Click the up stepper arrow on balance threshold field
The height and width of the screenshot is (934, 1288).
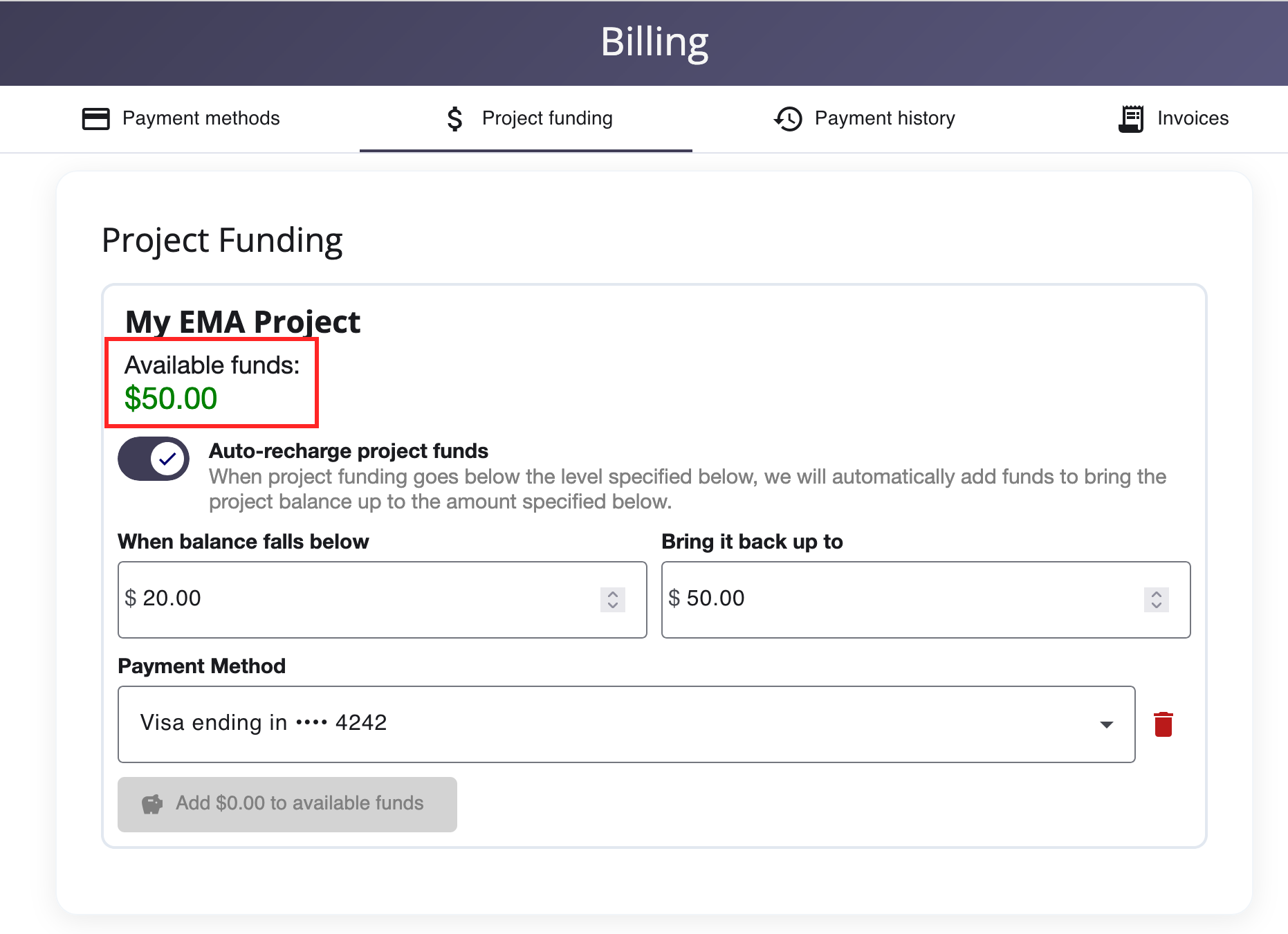click(611, 594)
